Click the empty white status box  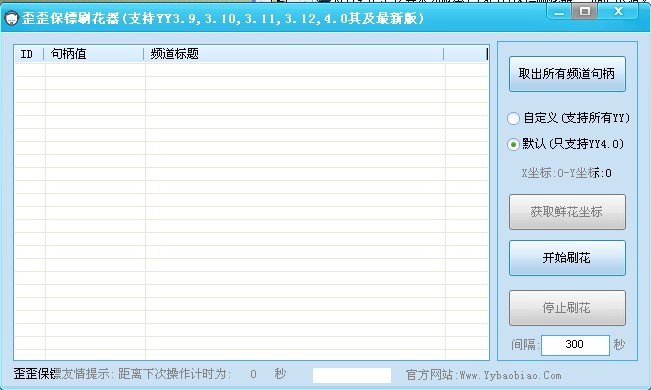(x=352, y=375)
